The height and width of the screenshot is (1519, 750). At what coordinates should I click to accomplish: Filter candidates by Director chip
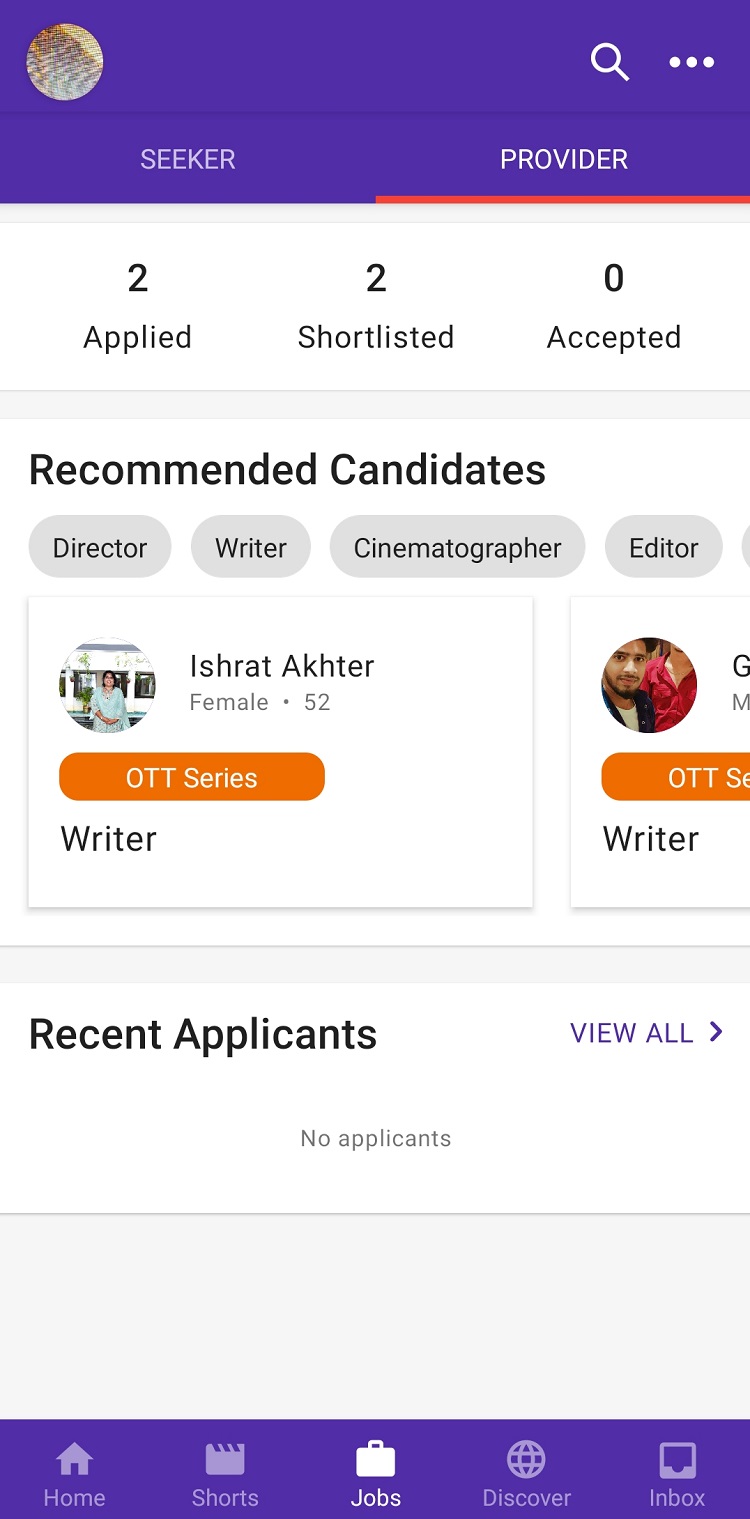pyautogui.click(x=100, y=547)
